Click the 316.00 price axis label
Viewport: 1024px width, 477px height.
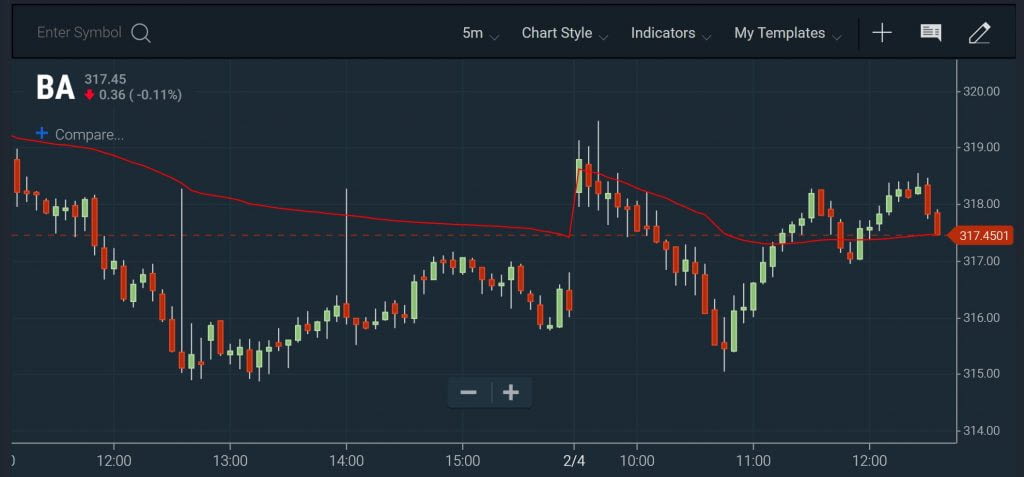coord(982,318)
